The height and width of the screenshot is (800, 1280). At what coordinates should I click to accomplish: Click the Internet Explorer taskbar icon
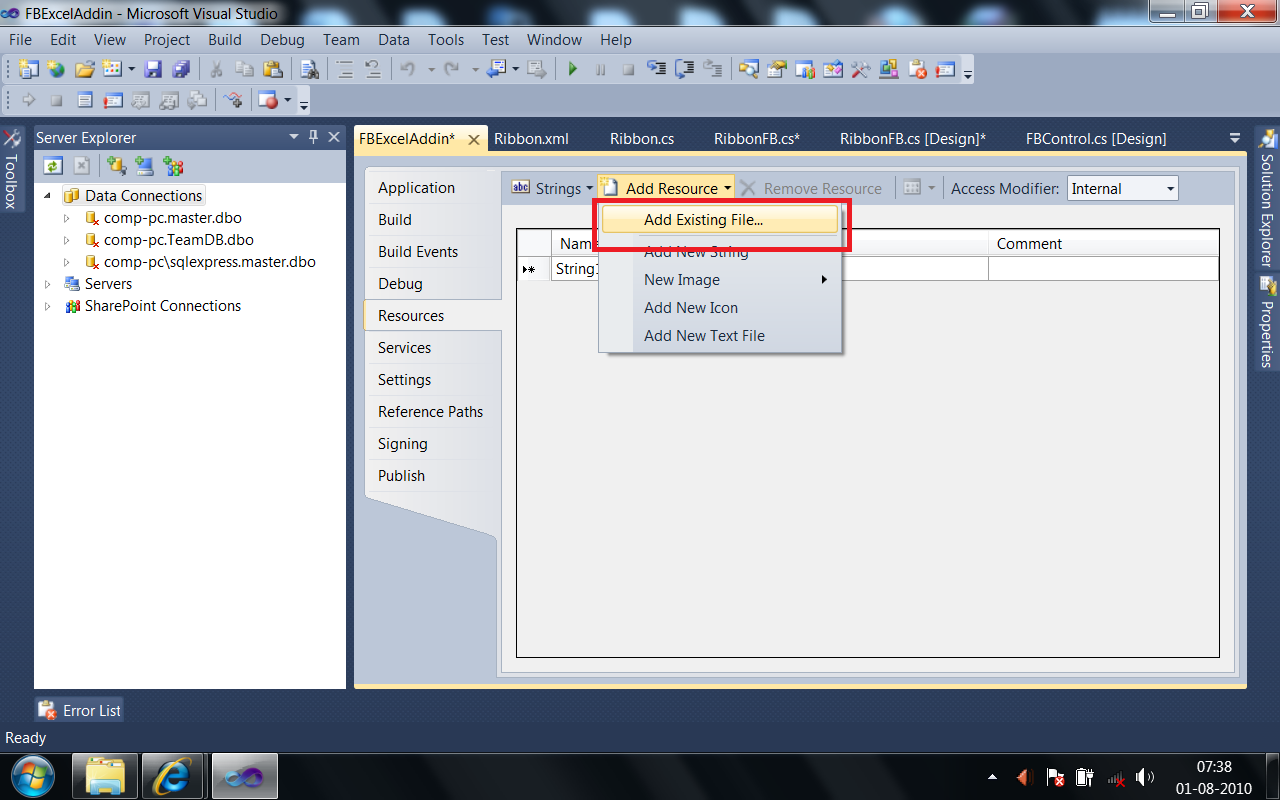pyautogui.click(x=174, y=776)
